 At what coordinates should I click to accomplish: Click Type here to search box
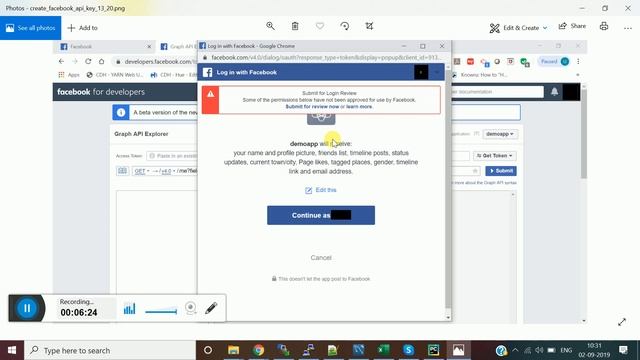tap(110, 350)
